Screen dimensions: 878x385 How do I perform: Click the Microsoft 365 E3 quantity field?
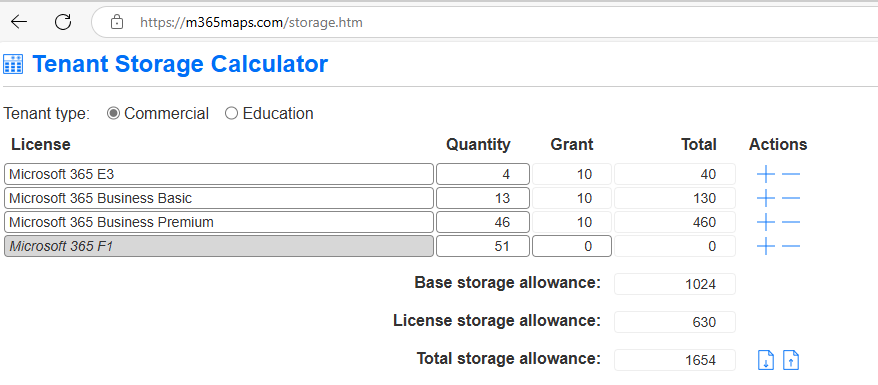[483, 174]
